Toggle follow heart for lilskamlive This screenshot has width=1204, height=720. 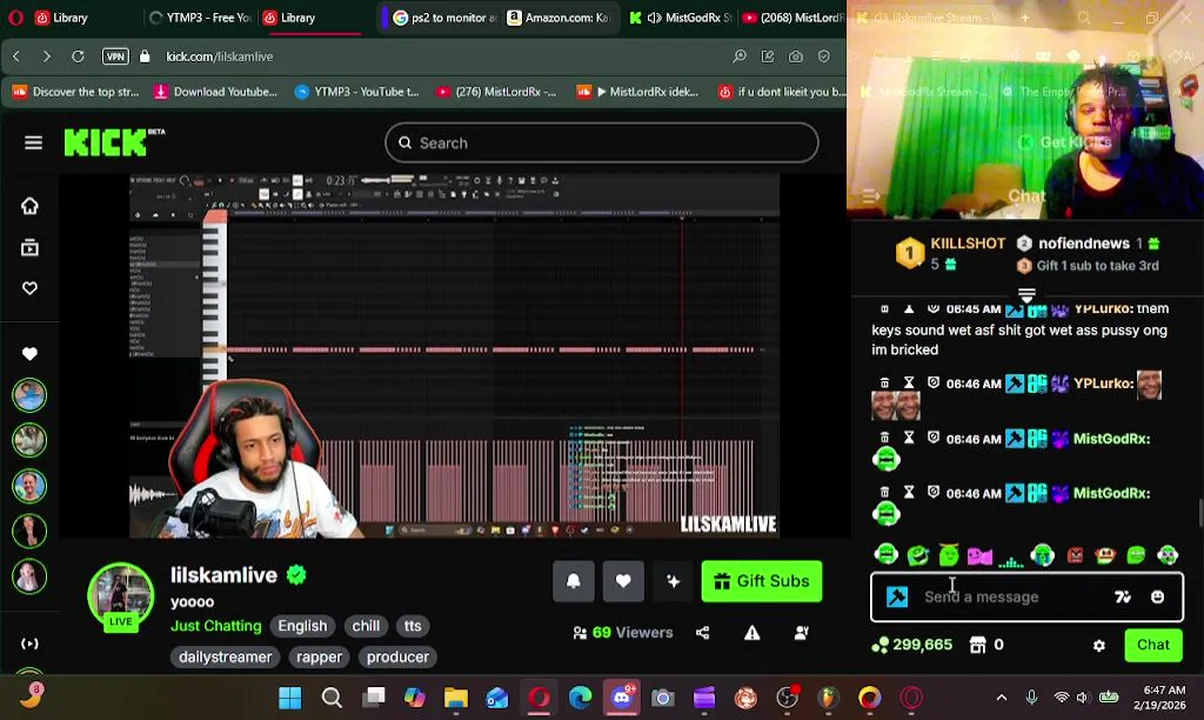click(623, 581)
